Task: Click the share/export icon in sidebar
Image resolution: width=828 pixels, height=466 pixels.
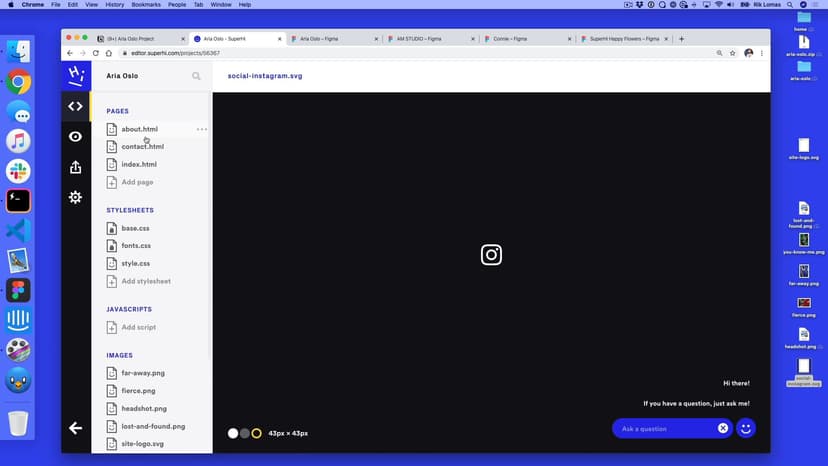Action: click(75, 167)
